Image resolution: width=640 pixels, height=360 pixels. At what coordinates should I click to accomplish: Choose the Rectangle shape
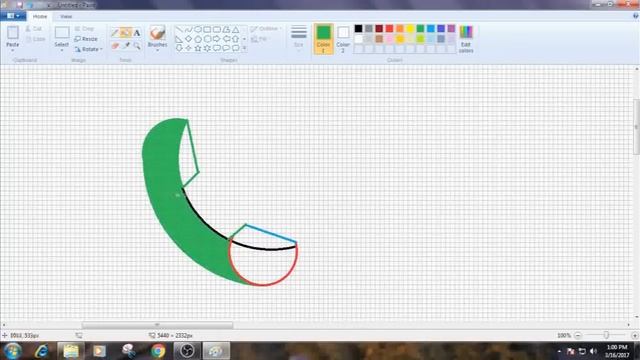point(207,30)
